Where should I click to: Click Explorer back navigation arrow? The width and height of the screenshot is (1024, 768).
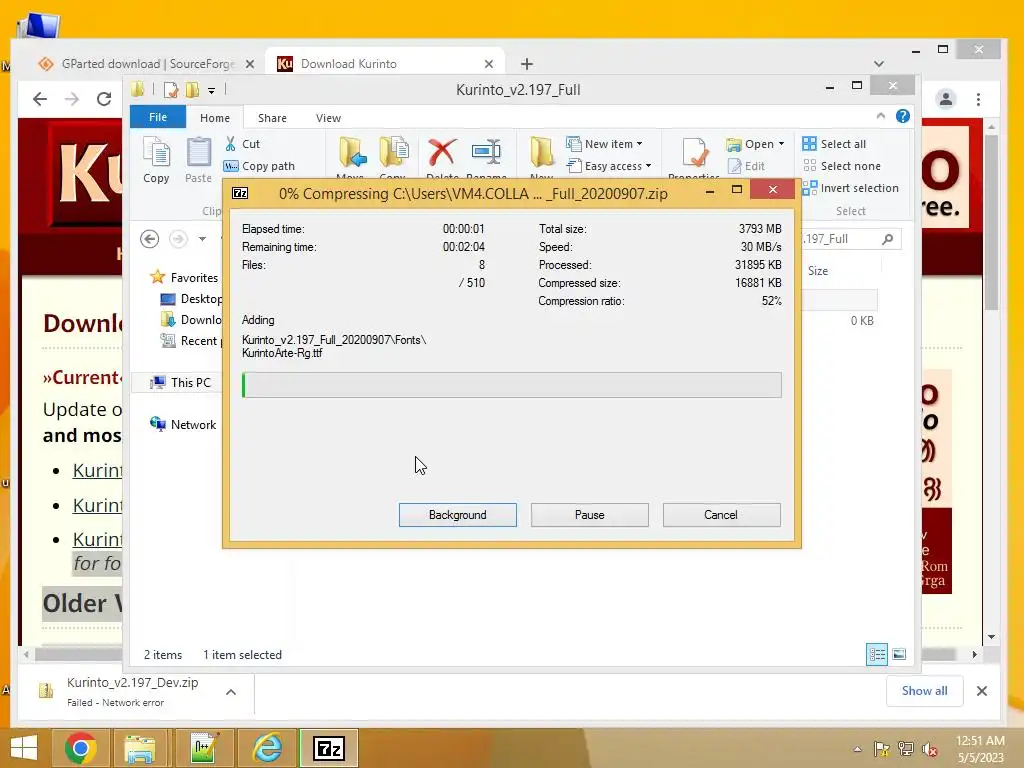click(150, 239)
